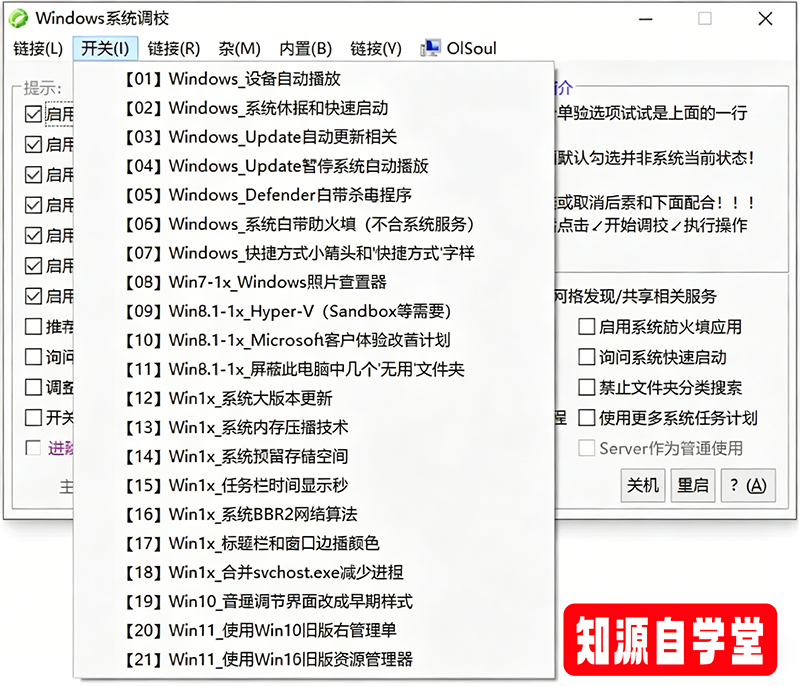Select 【01】 Windows_设备自动播放

point(314,79)
